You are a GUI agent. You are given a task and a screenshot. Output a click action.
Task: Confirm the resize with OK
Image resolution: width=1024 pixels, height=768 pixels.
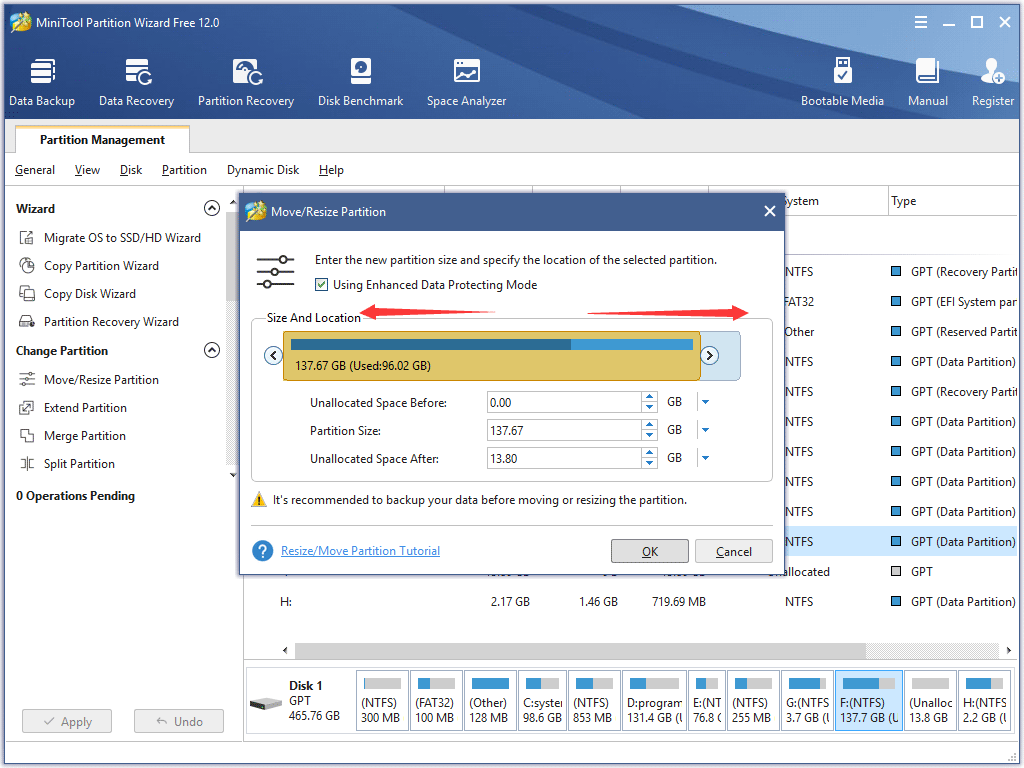pyautogui.click(x=649, y=550)
